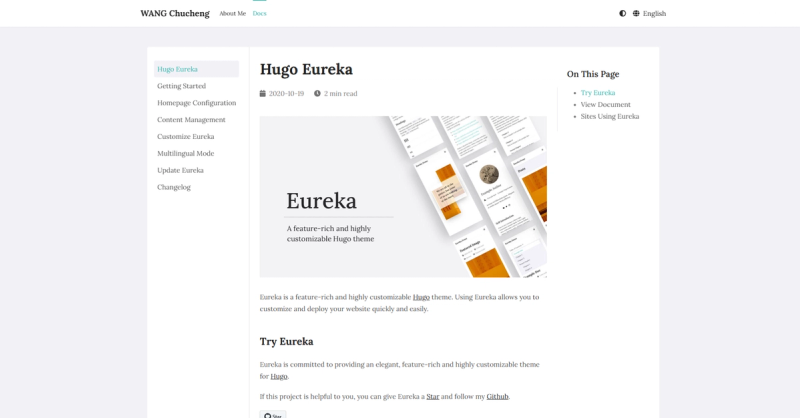Open the English language dropdown
Screen dimensions: 800x418
click(649, 13)
